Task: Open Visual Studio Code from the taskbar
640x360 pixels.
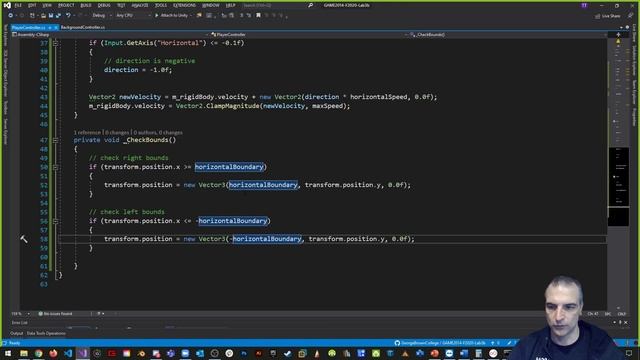Action: click(68, 353)
